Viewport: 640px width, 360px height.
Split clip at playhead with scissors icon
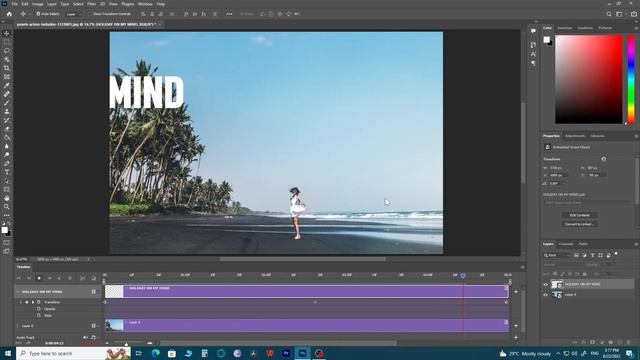tap(83, 278)
